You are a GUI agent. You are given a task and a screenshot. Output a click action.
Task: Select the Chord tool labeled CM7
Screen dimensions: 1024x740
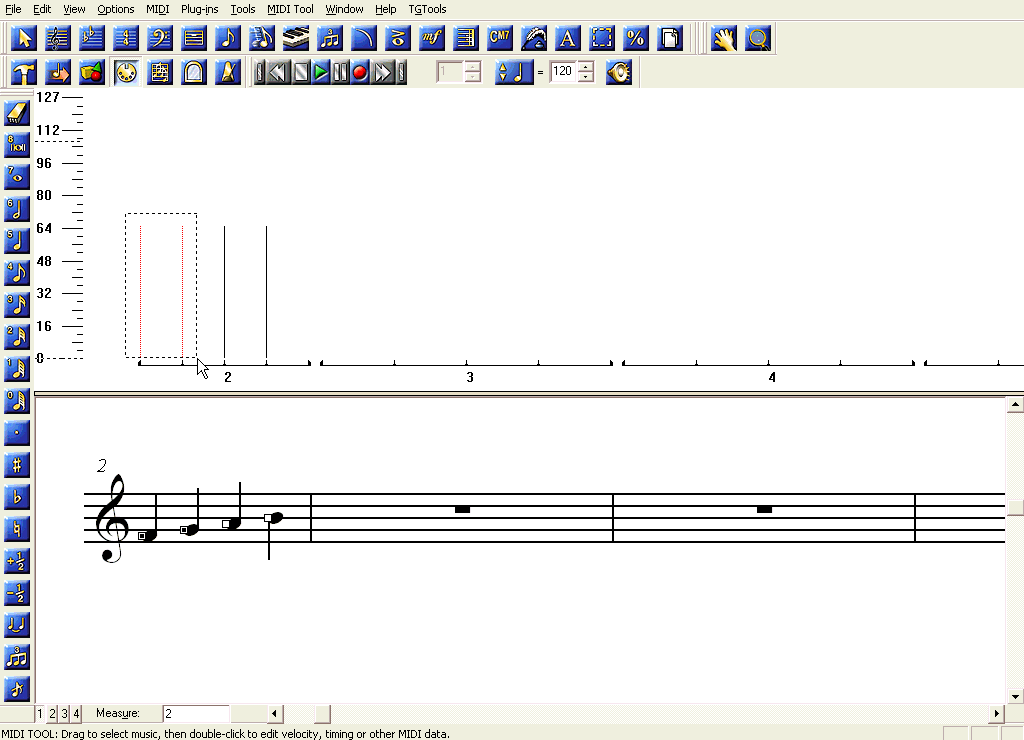coord(500,39)
